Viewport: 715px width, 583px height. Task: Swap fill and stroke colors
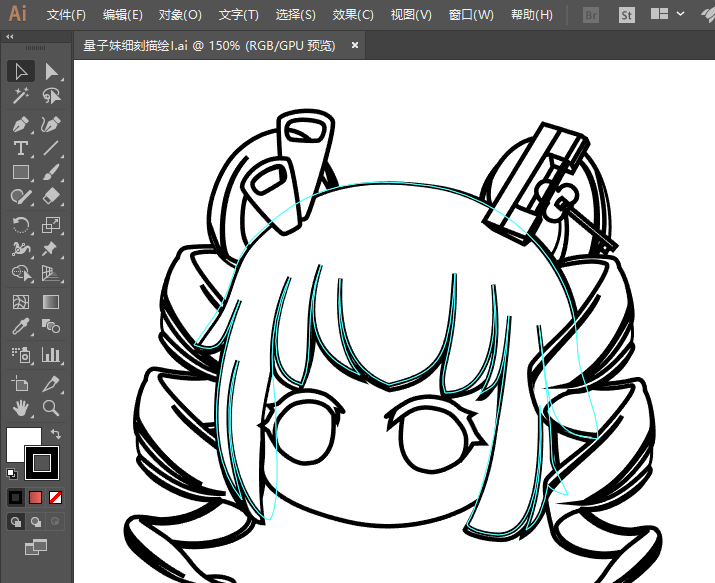[x=56, y=434]
